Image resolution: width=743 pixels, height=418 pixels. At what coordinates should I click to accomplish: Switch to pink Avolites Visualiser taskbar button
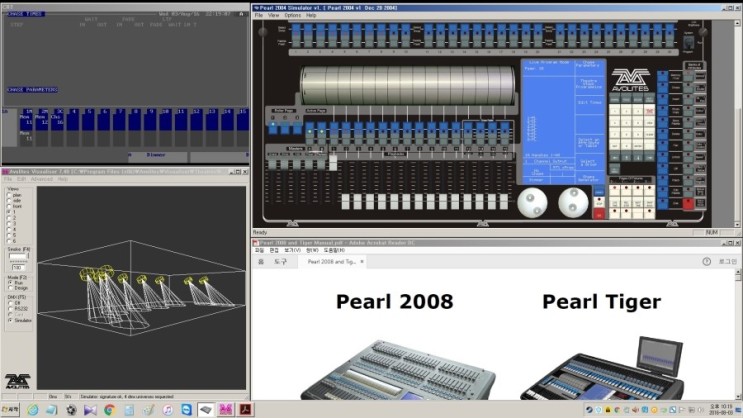pos(226,410)
